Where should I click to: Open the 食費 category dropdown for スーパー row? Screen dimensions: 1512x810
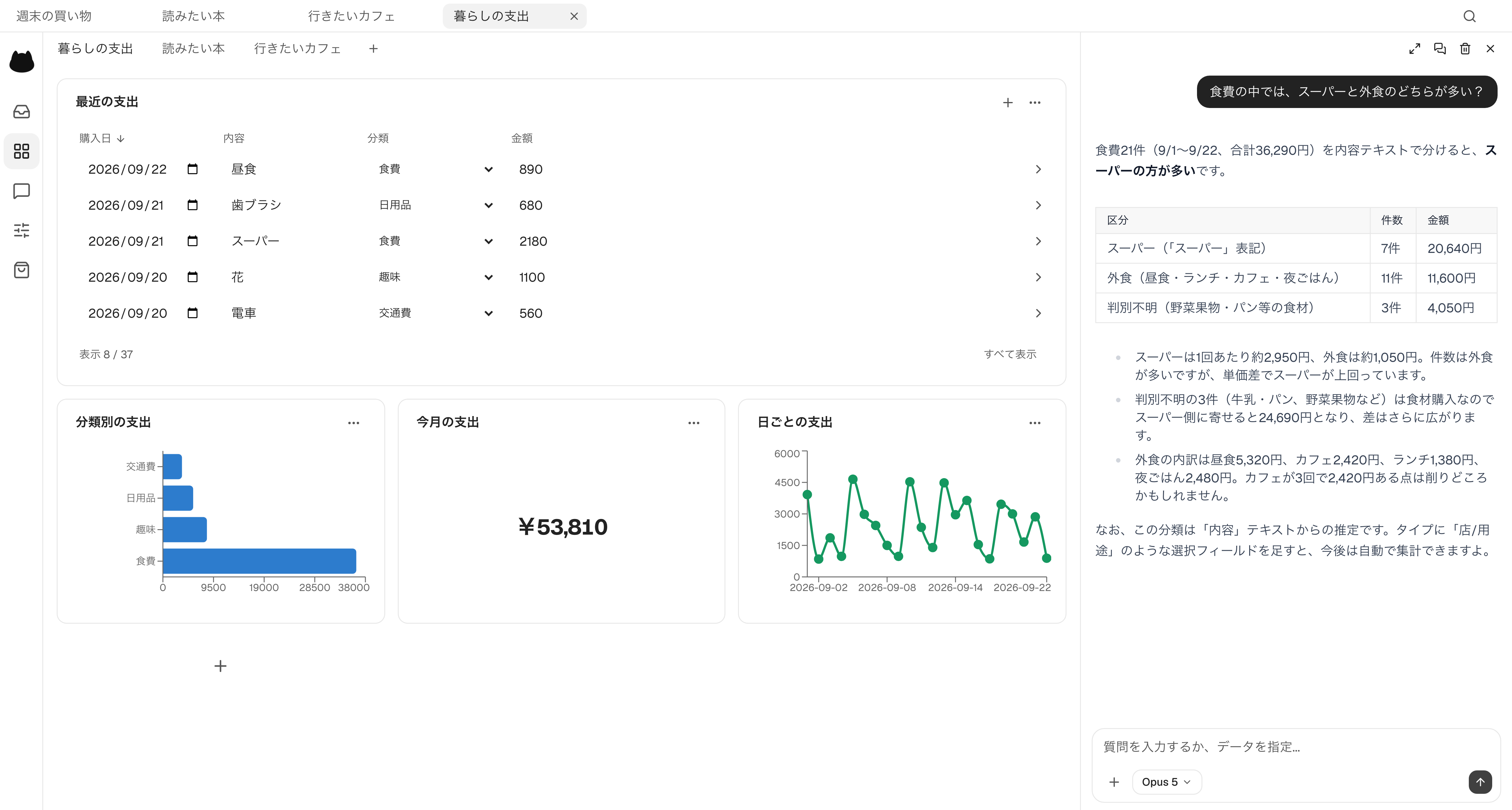click(x=436, y=241)
